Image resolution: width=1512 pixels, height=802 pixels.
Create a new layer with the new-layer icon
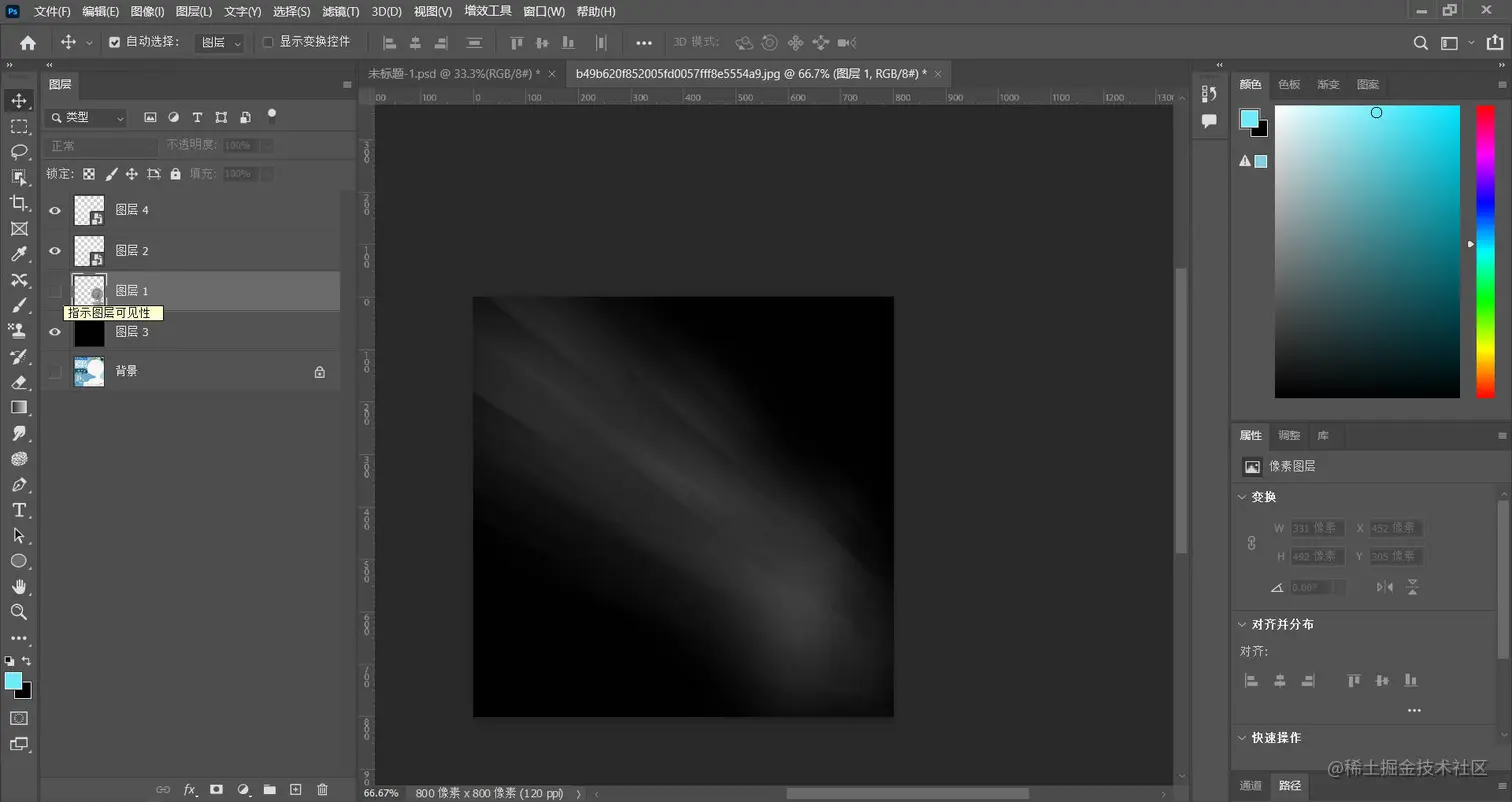(296, 789)
